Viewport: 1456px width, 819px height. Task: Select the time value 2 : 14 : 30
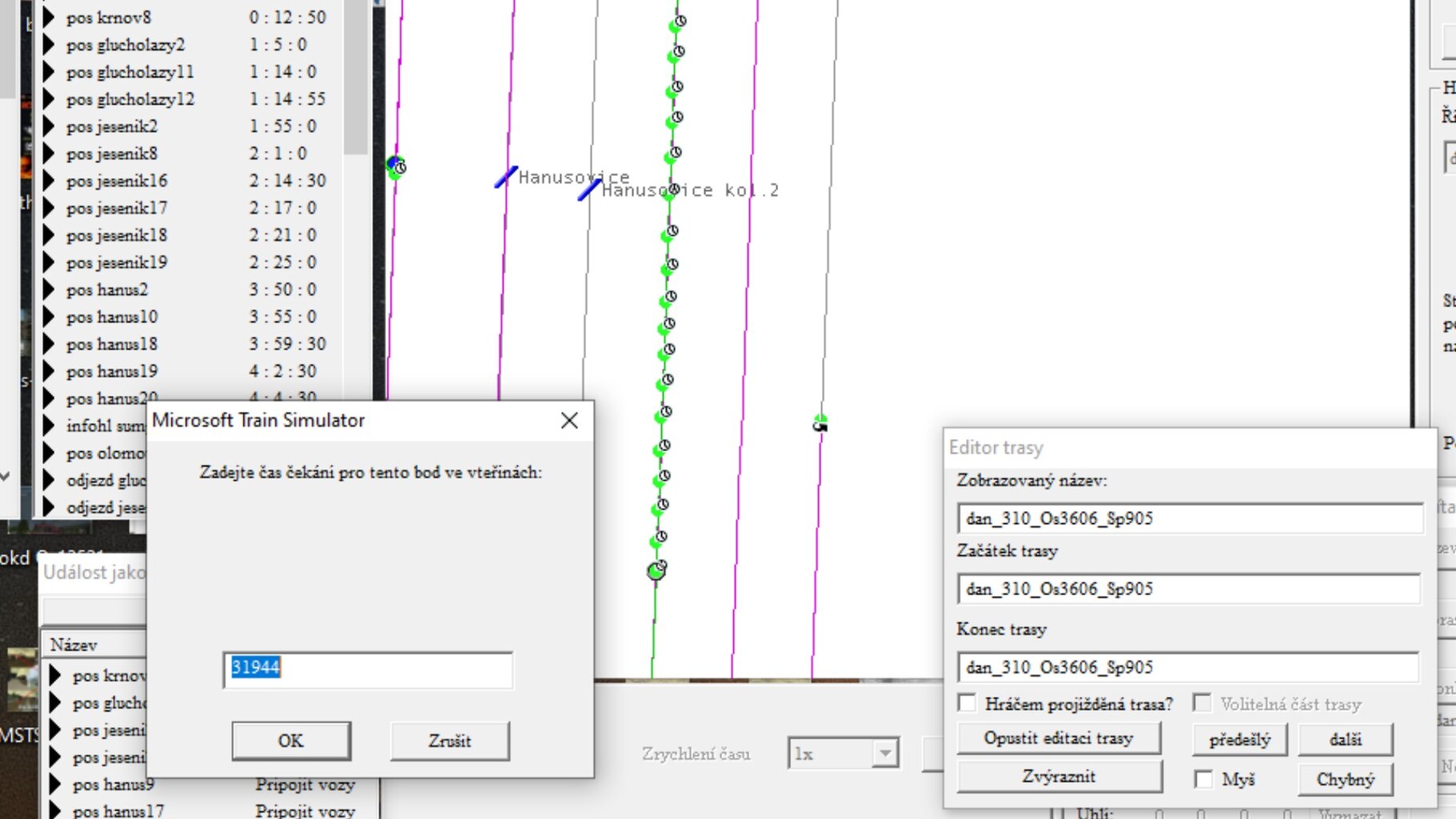[288, 180]
